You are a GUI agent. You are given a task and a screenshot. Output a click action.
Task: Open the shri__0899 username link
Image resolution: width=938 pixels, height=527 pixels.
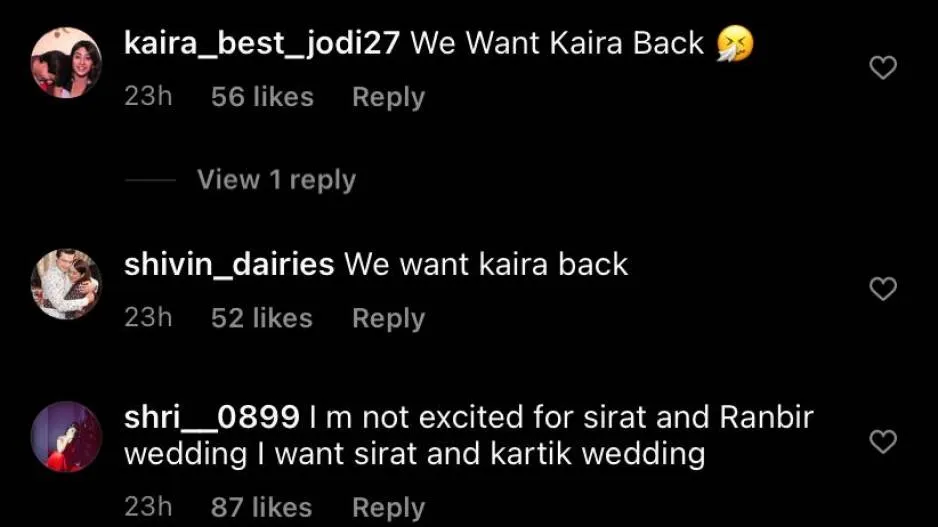[x=212, y=417]
